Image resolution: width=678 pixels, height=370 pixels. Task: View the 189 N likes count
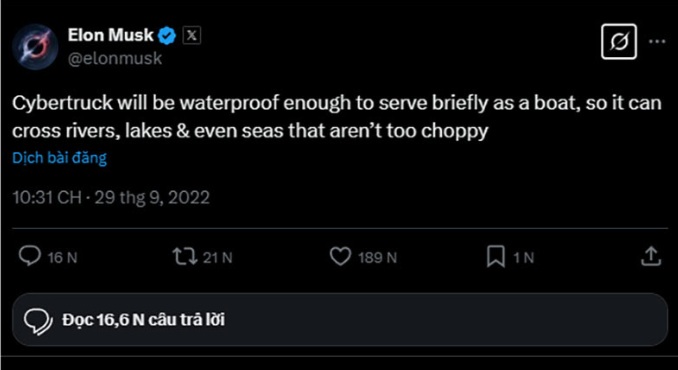(x=377, y=258)
